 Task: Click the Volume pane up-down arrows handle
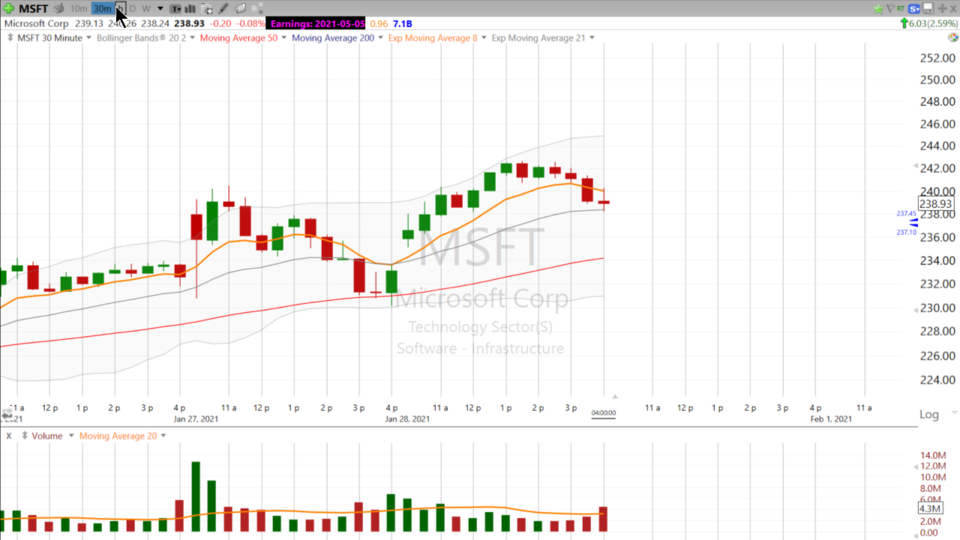[x=24, y=436]
